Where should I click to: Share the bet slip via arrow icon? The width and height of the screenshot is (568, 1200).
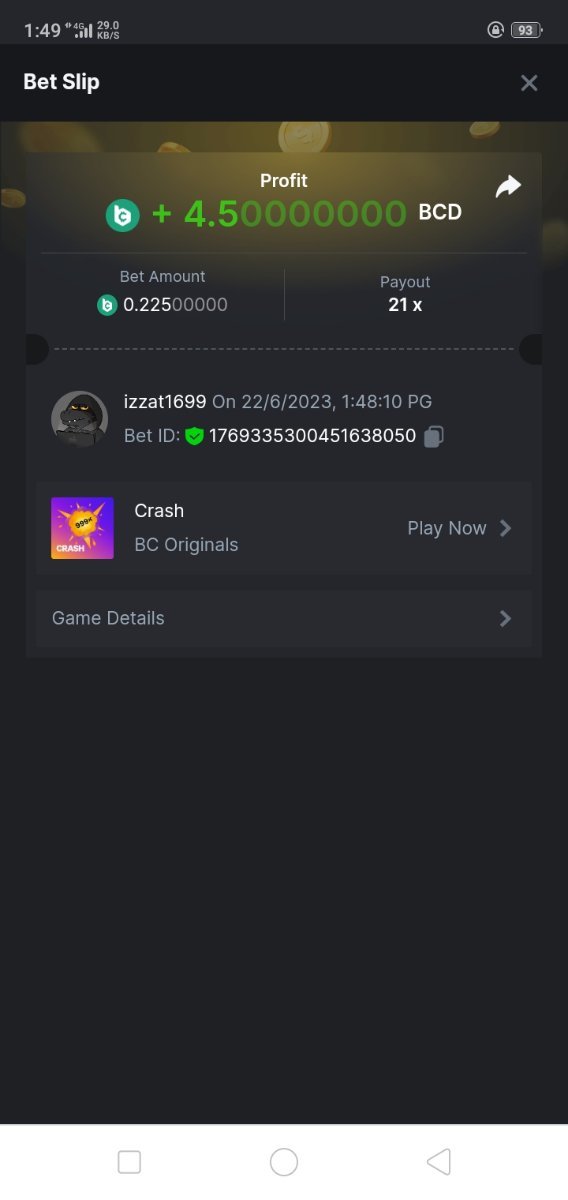pos(509,186)
